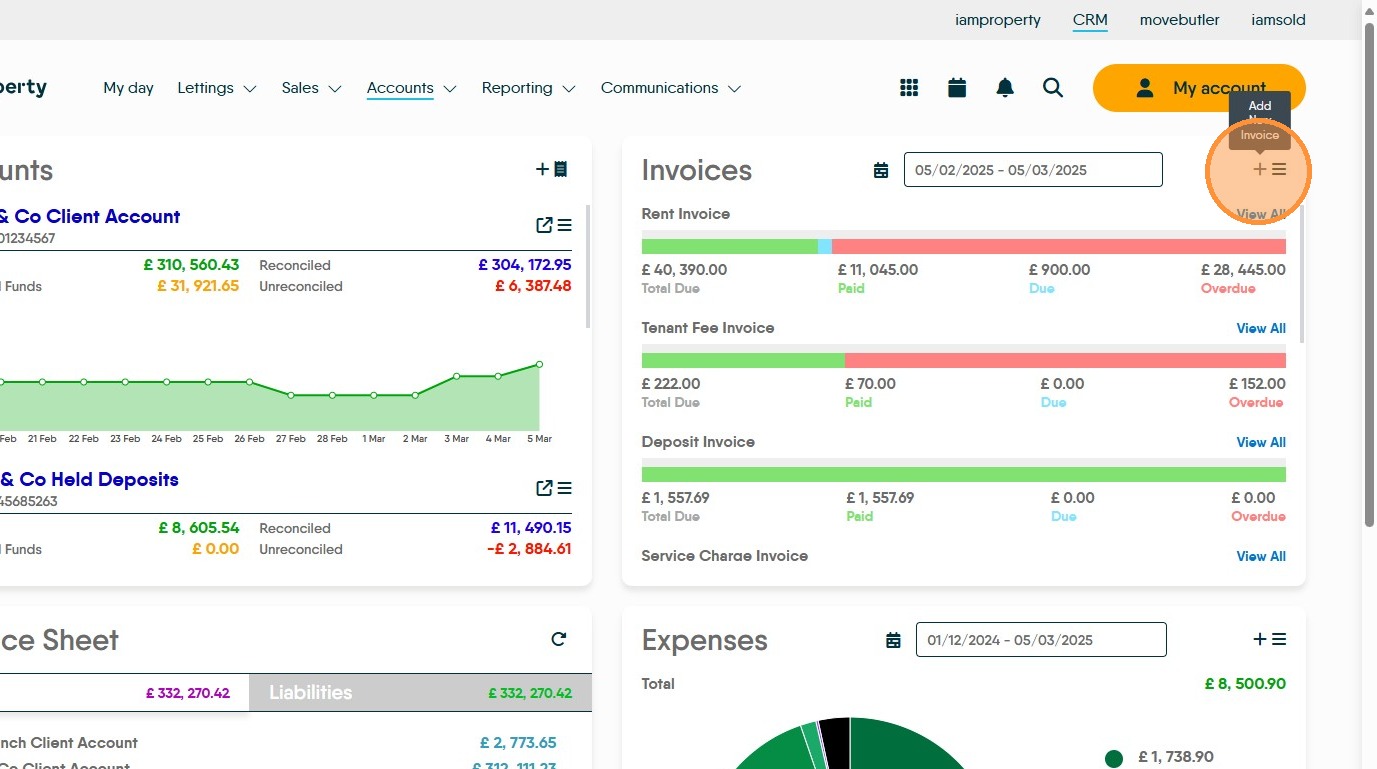Click calendar icon beside Invoices date range
This screenshot has height=769, width=1377.
click(881, 170)
